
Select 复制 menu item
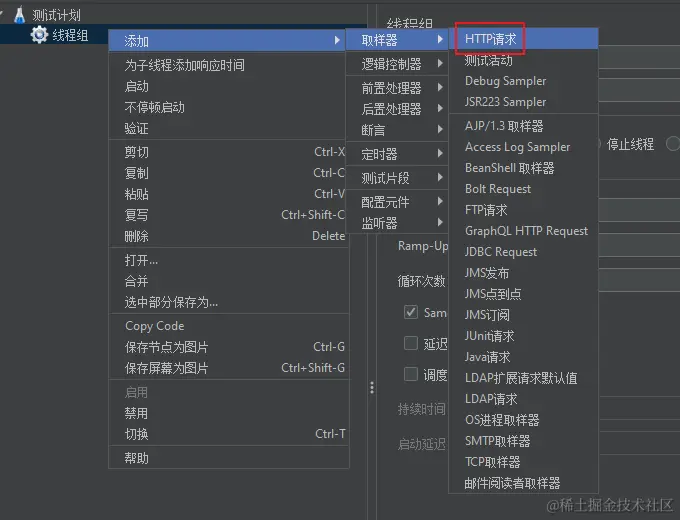pos(229,173)
